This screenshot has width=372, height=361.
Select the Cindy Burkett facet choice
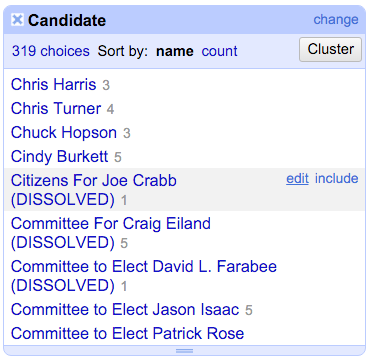tap(59, 157)
